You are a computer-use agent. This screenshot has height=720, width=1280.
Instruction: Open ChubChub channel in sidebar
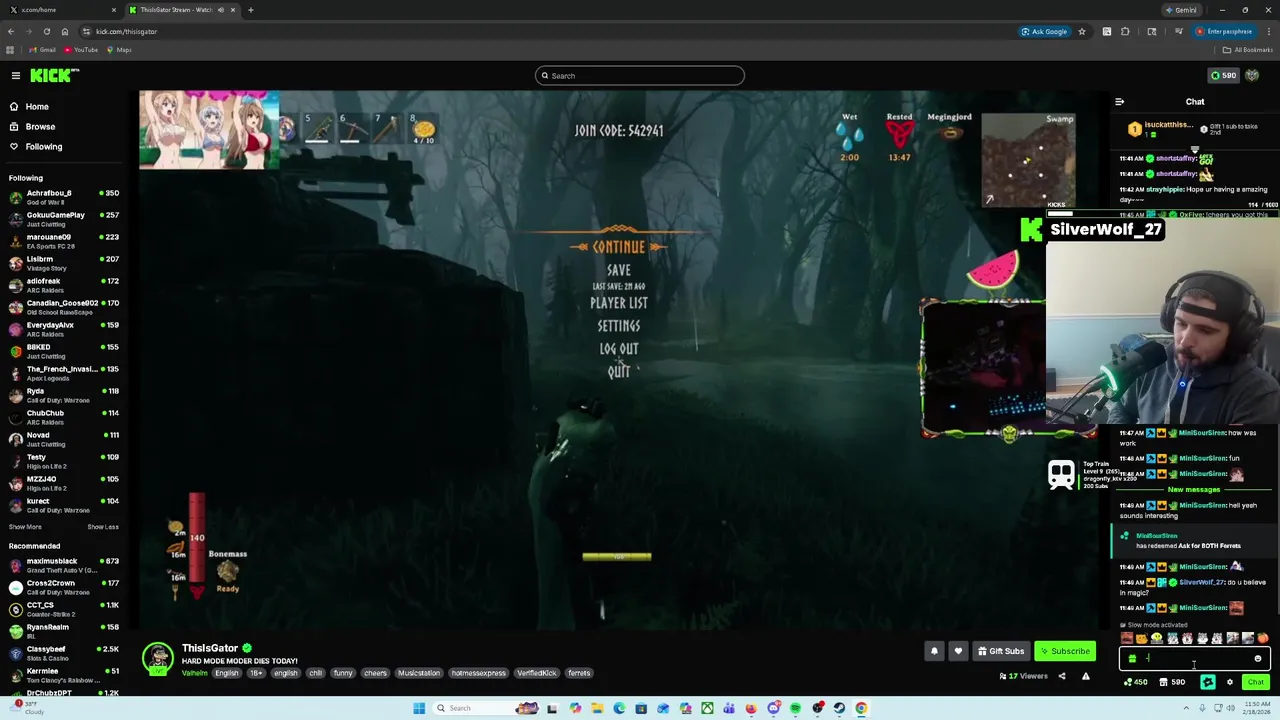click(63, 417)
